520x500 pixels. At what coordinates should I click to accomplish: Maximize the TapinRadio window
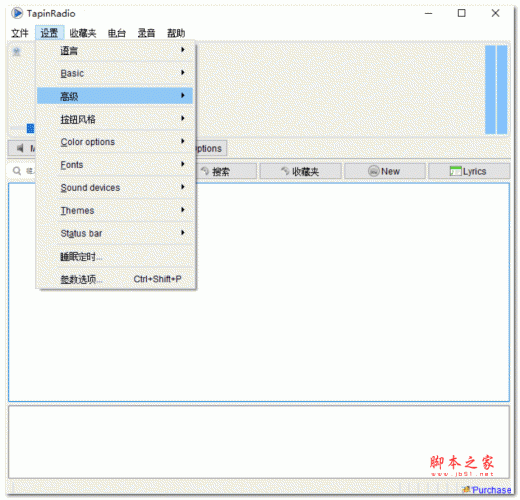462,13
